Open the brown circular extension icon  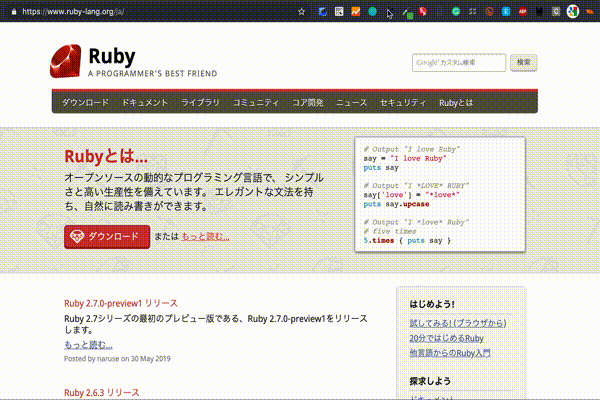pos(489,11)
